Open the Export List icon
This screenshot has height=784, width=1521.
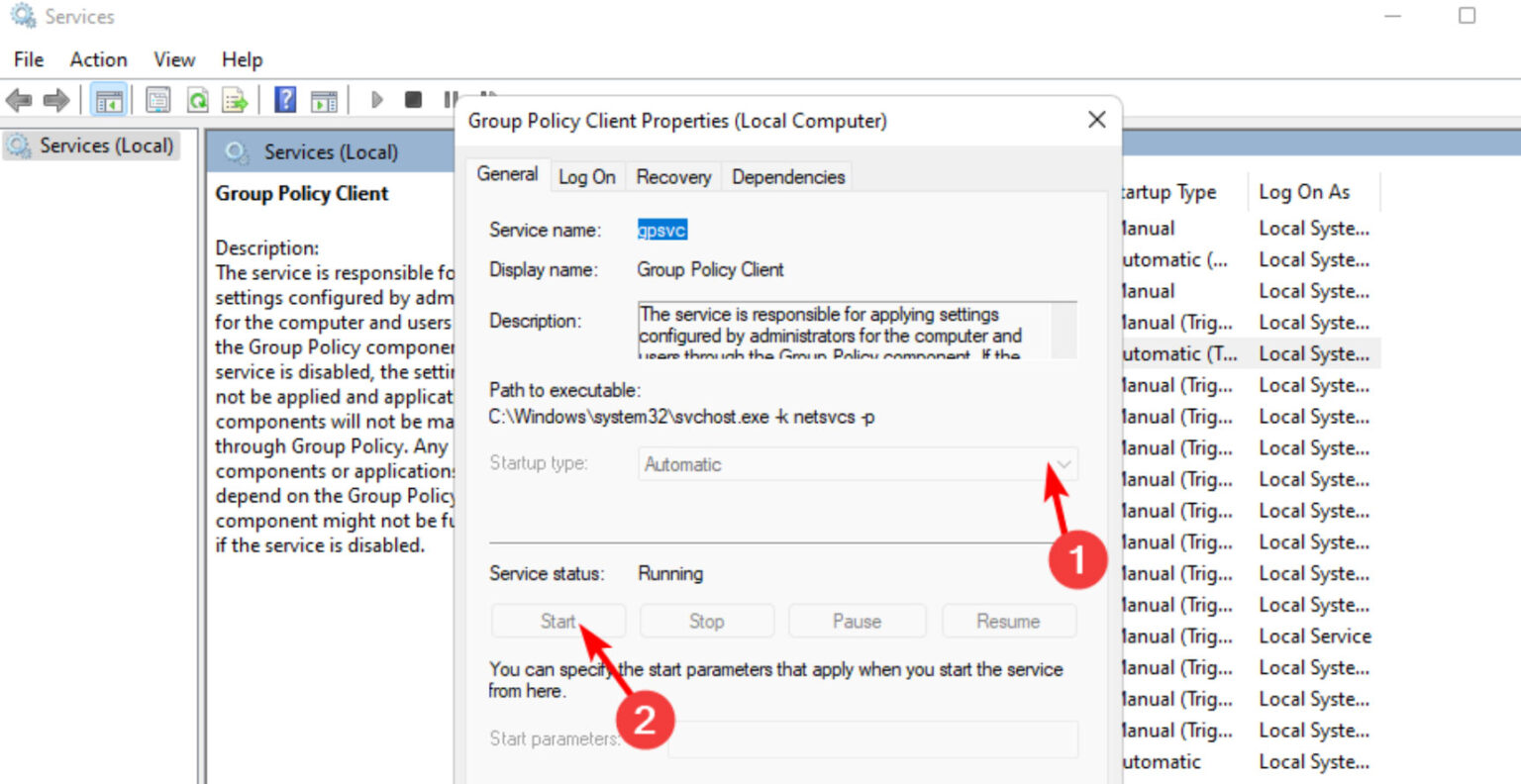pos(235,99)
